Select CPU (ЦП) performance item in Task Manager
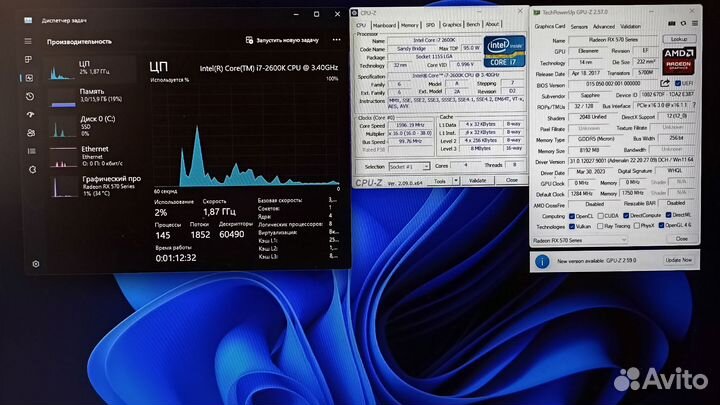The width and height of the screenshot is (720, 405). pos(91,69)
